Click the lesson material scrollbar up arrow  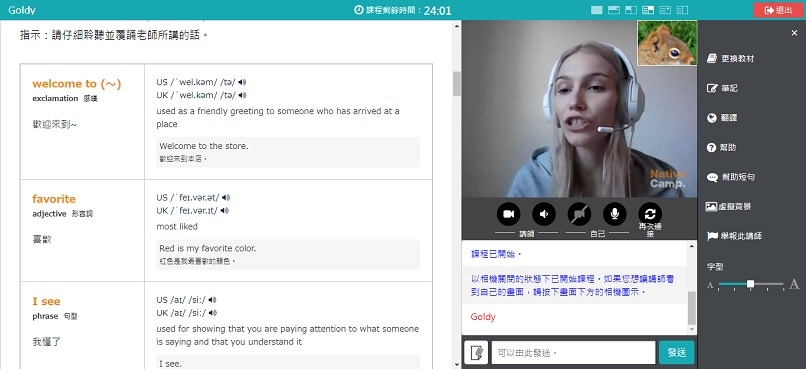coord(457,26)
